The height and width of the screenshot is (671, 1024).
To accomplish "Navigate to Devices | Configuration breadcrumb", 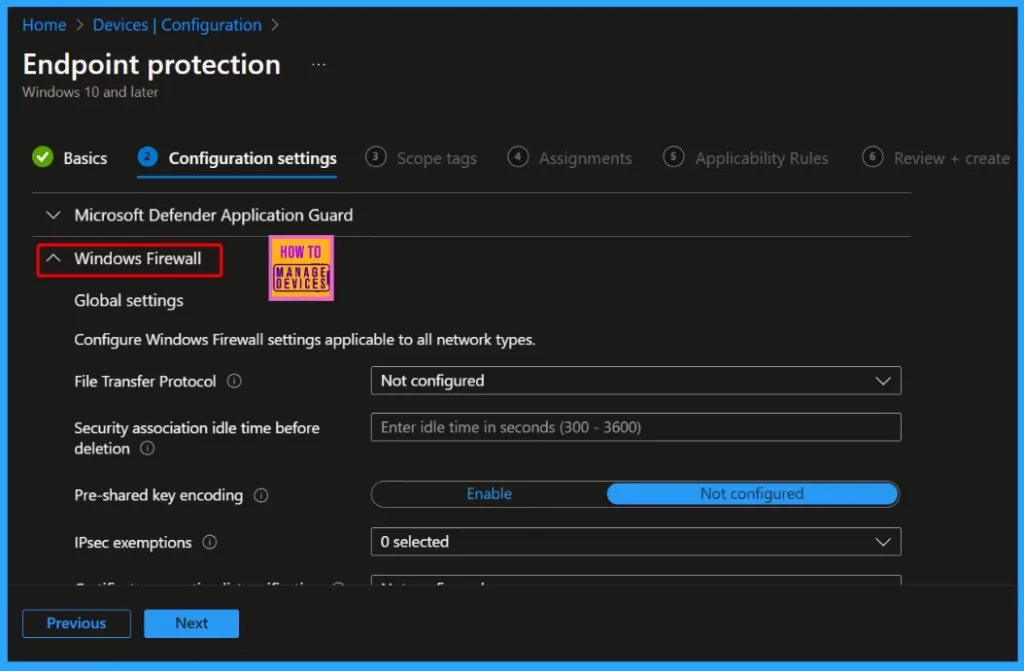I will click(177, 25).
